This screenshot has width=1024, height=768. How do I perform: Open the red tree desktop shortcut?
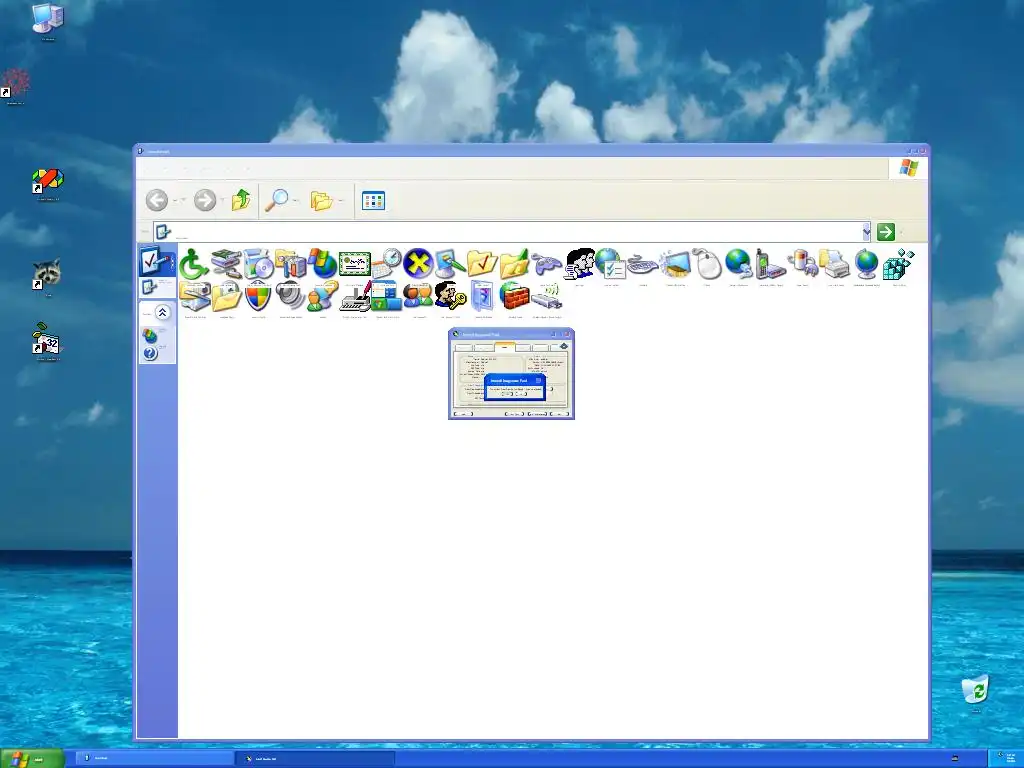click(x=16, y=84)
